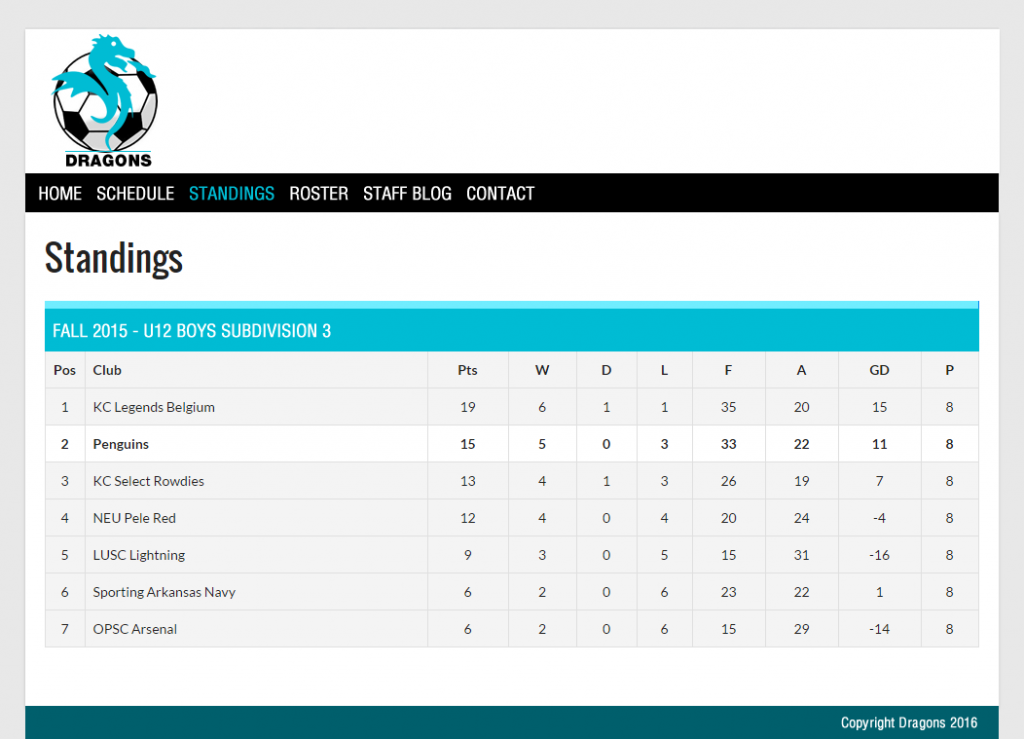Click the Pos column header
The width and height of the screenshot is (1024, 739).
pos(65,370)
